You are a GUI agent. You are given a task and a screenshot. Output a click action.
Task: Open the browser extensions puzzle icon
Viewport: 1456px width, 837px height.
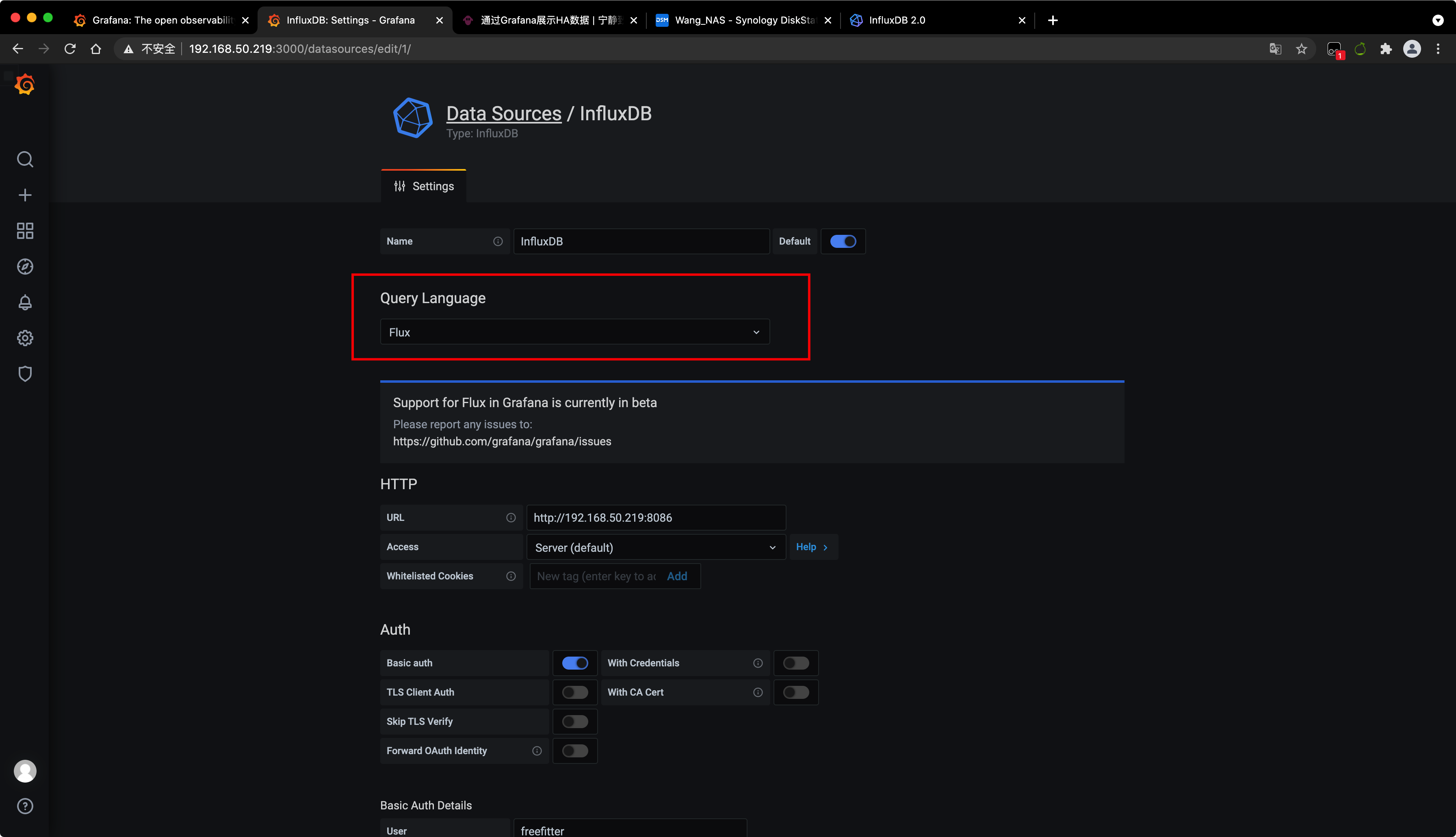click(x=1386, y=49)
